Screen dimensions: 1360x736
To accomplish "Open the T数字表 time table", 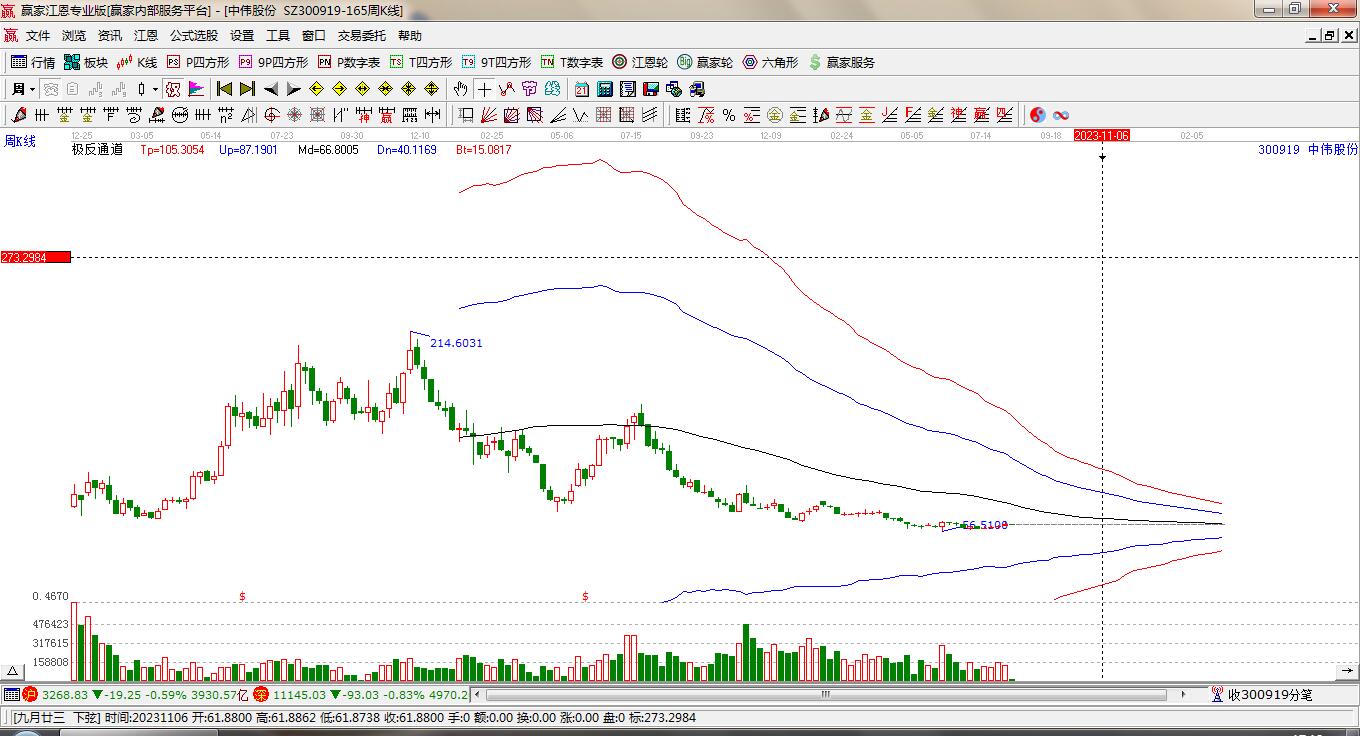I will (x=572, y=62).
